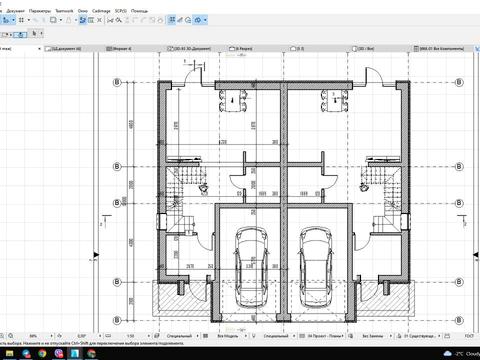Viewport: 480px width, 360px height.
Task: Select the left car in garage
Action: 251,267
